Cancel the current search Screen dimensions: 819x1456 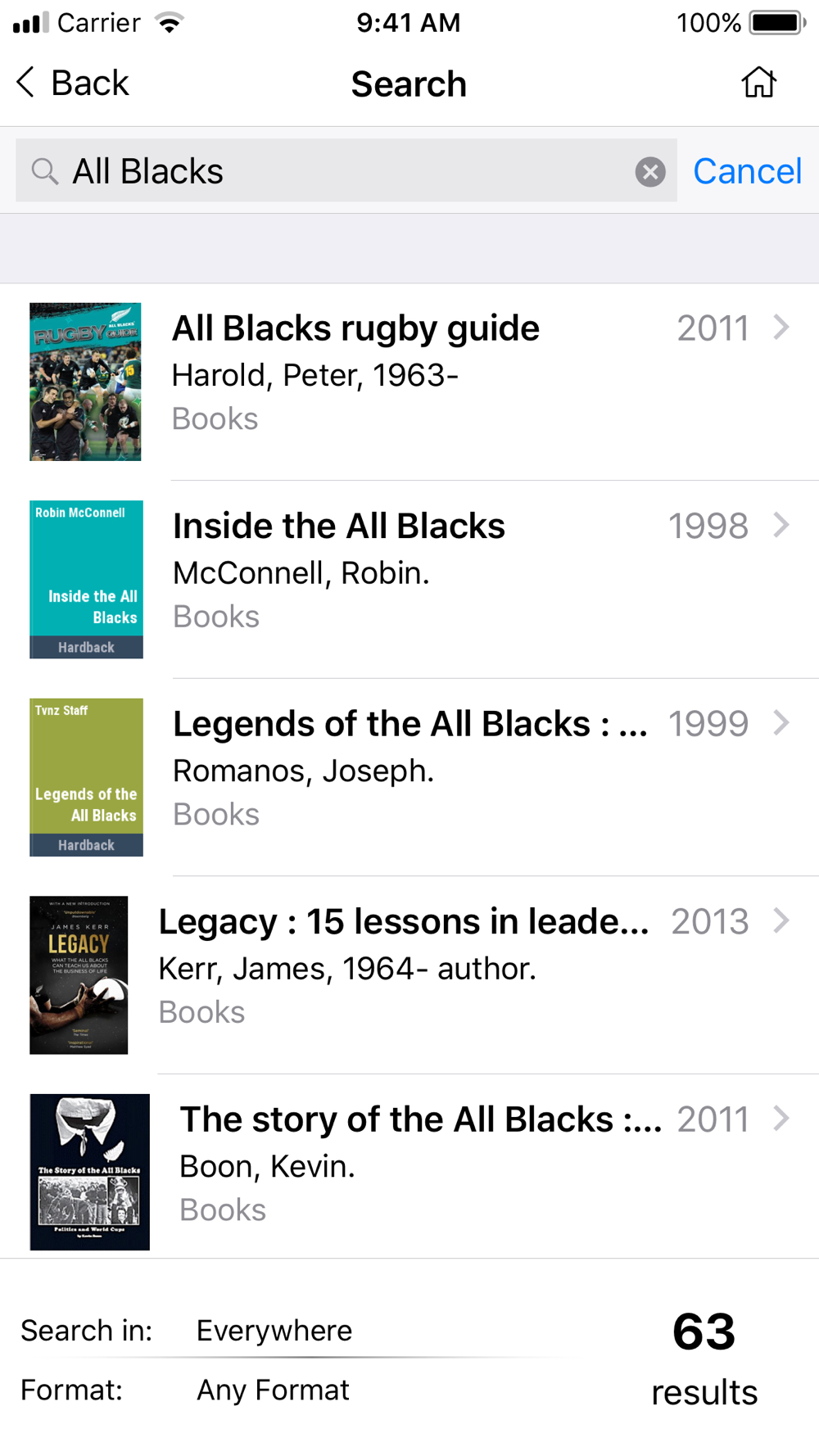[x=747, y=171]
